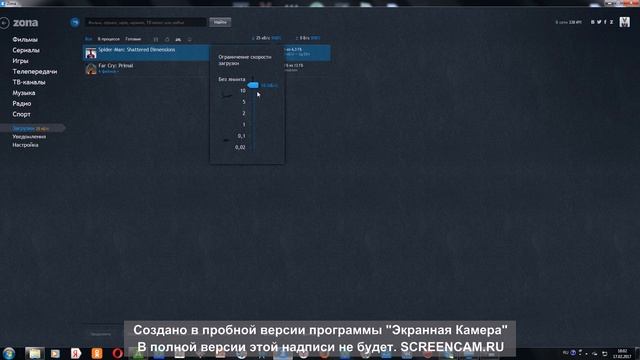Set speed limit slider to 0,02
Image resolution: width=640 pixels, height=360 pixels.
240,147
